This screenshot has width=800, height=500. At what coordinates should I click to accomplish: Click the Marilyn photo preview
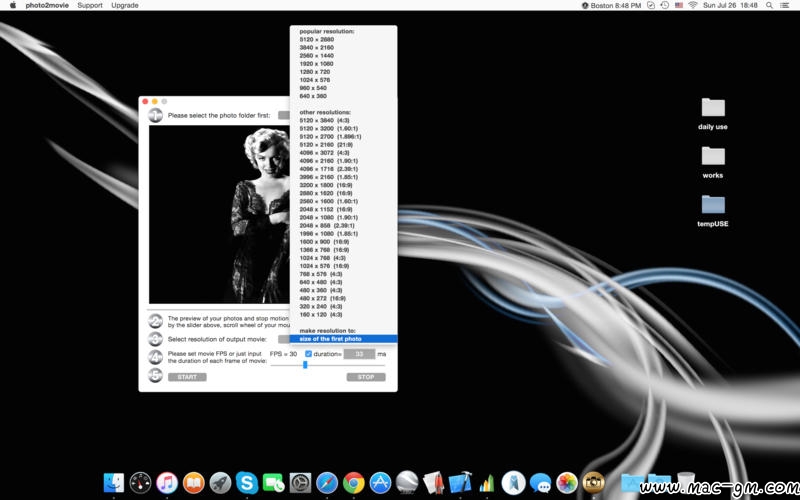(219, 214)
